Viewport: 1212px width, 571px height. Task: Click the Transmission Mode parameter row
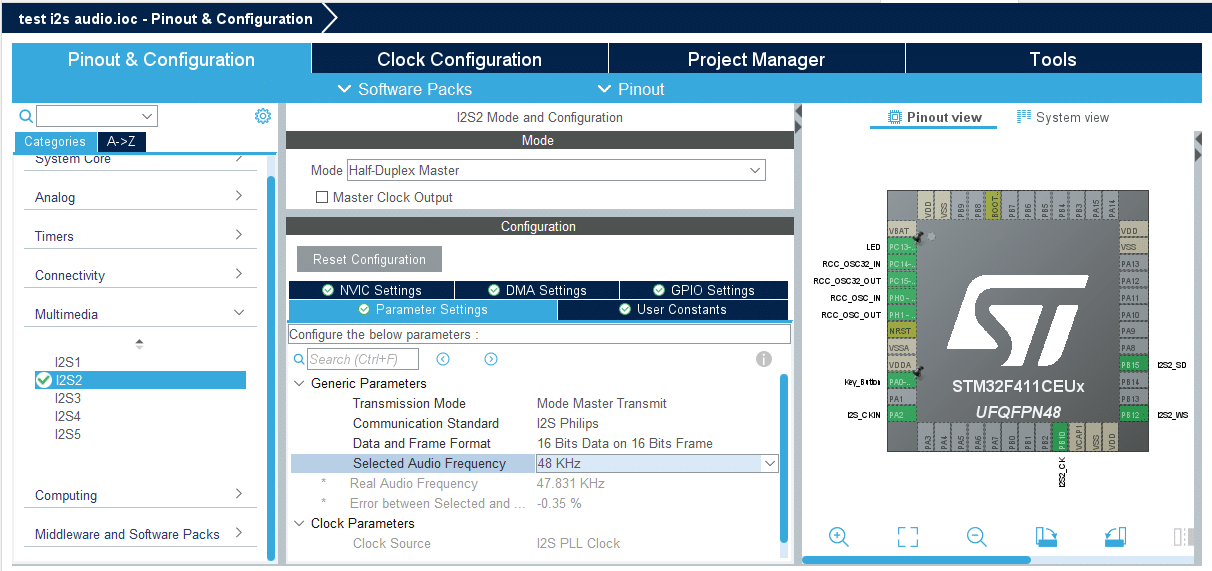535,403
